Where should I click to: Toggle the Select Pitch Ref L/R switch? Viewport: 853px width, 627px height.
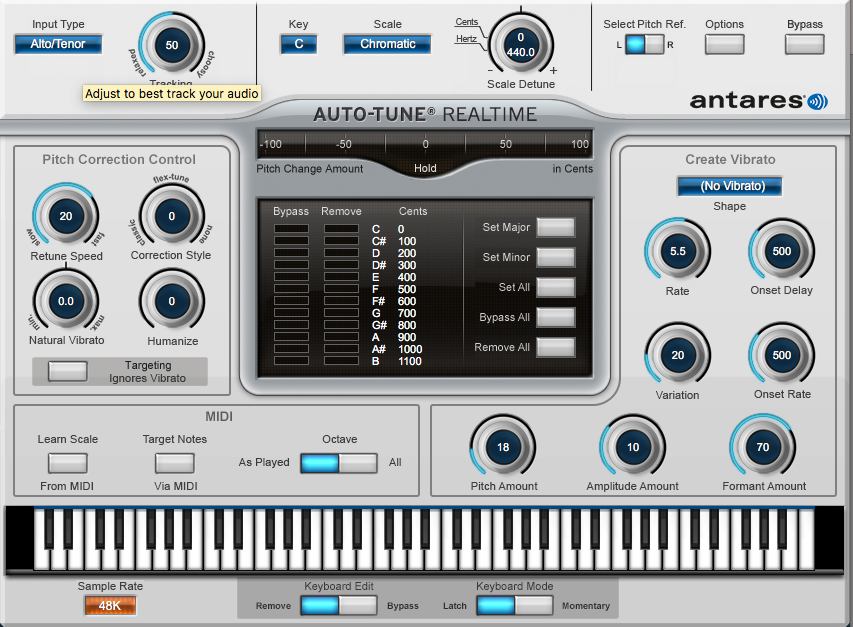tap(645, 45)
